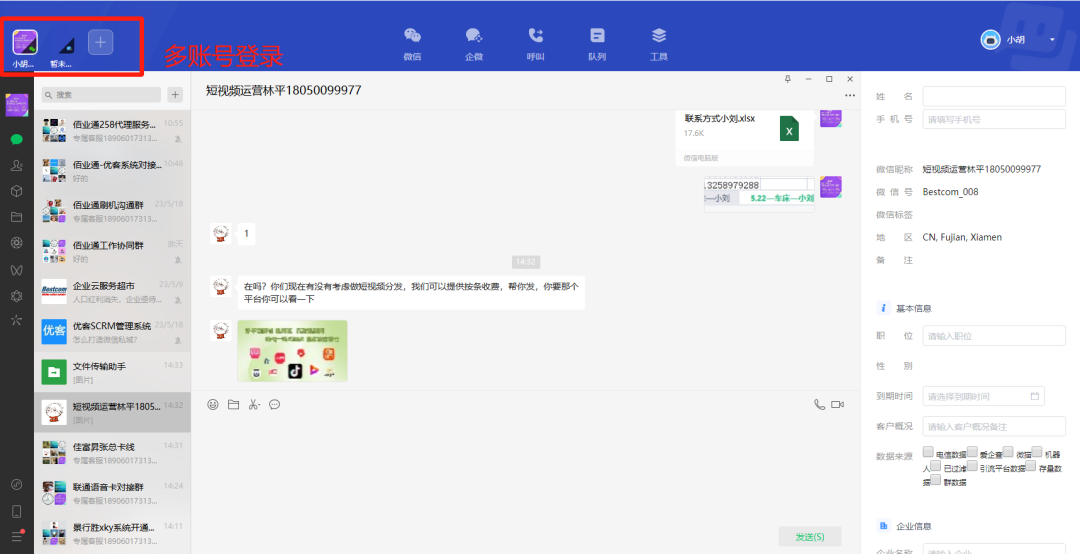Open the butterfly icon in the sidebar

[17, 269]
